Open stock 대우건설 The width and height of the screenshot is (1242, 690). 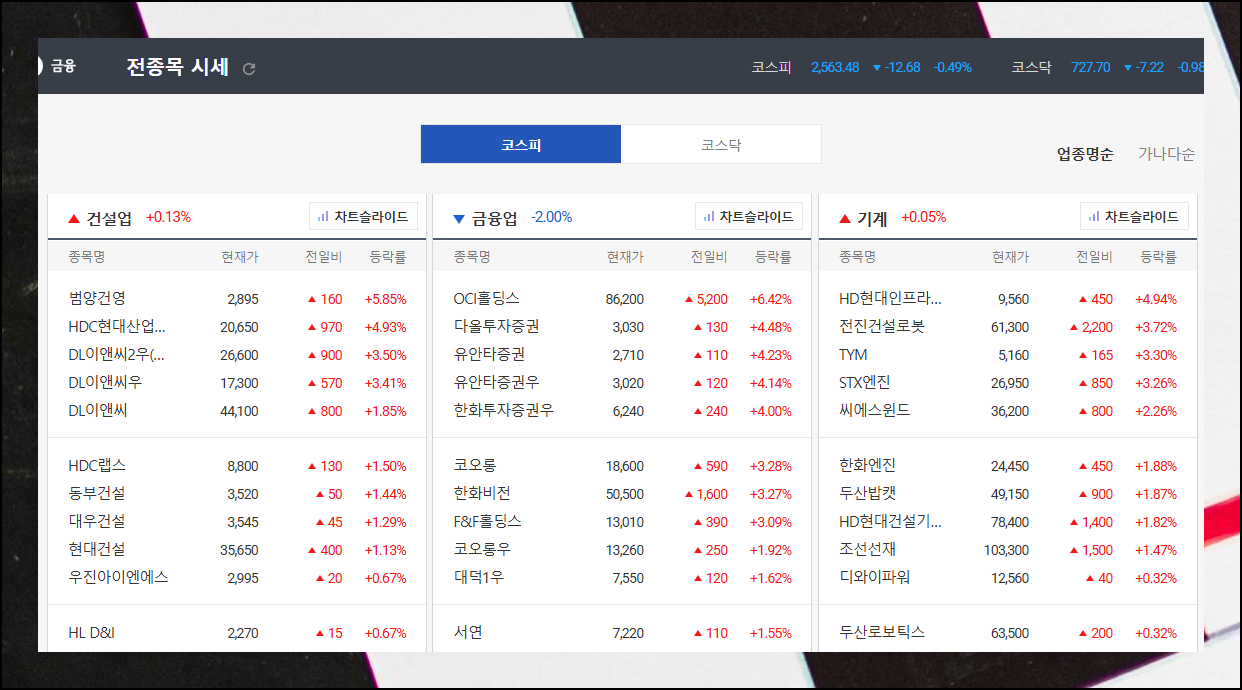coord(97,522)
